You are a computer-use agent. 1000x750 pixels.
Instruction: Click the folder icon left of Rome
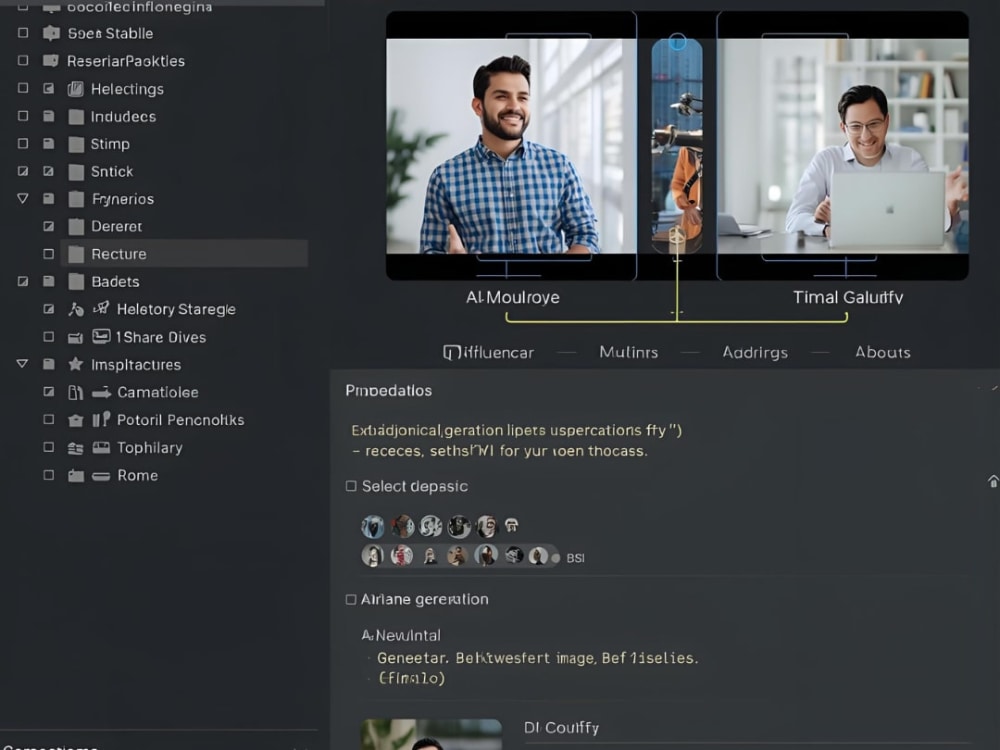tap(76, 476)
